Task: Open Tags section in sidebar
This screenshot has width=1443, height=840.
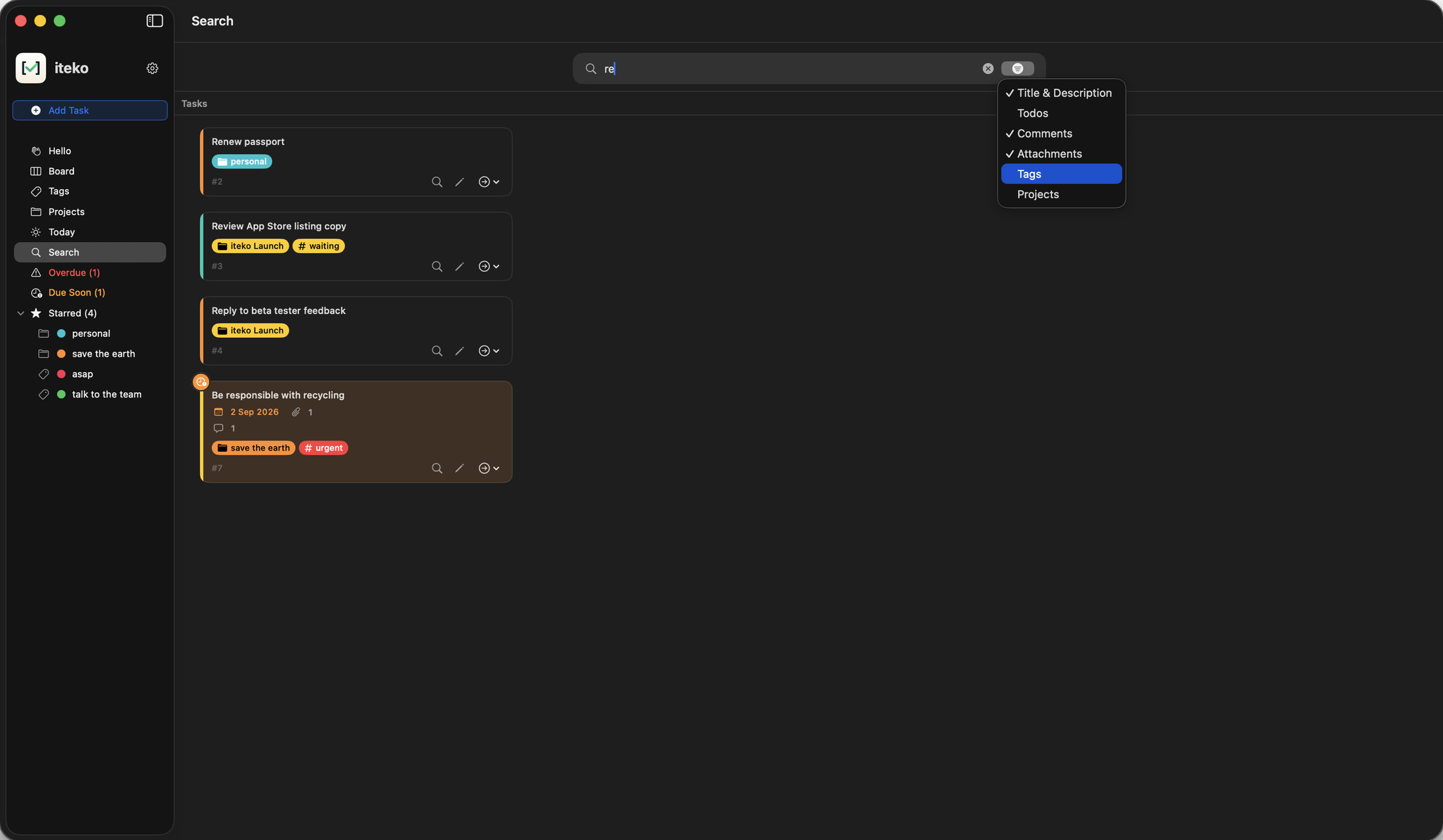Action: (x=90, y=191)
